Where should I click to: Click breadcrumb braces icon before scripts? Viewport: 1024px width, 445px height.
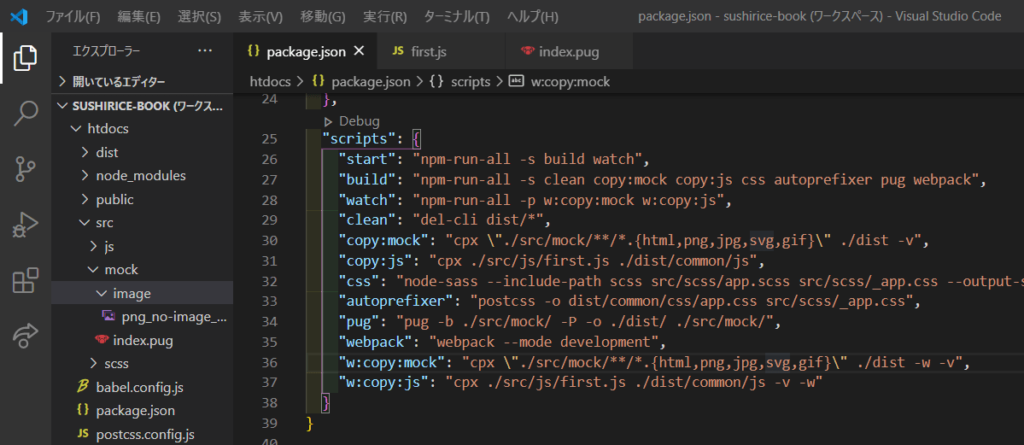(436, 82)
